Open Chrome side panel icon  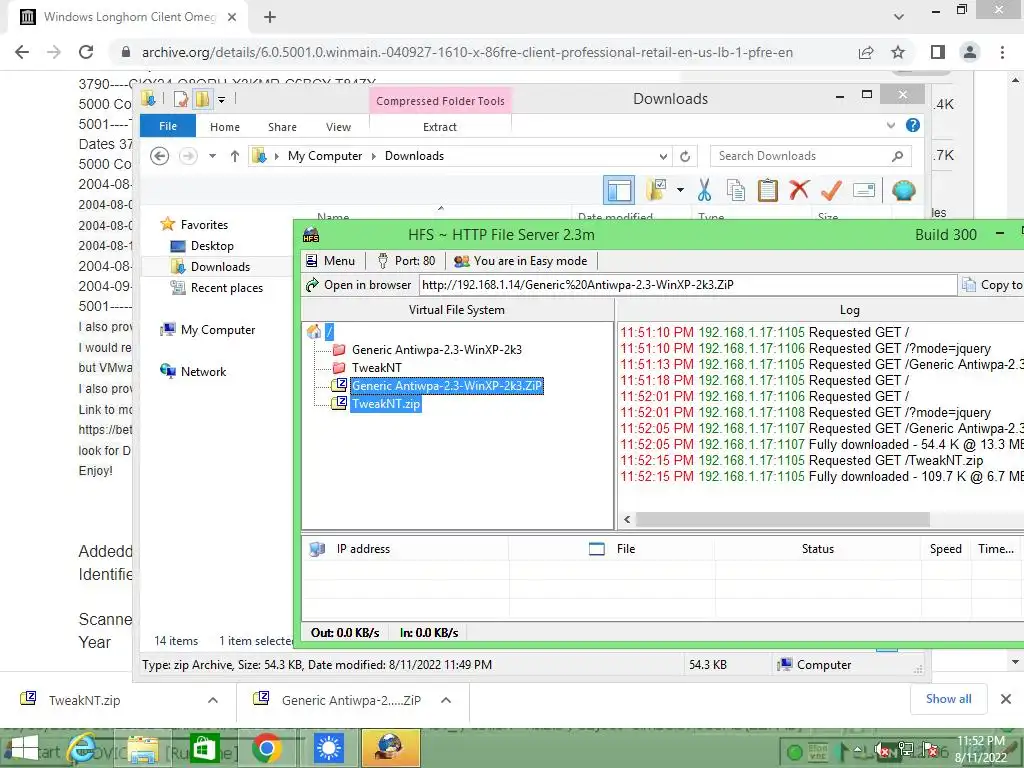tap(938, 52)
